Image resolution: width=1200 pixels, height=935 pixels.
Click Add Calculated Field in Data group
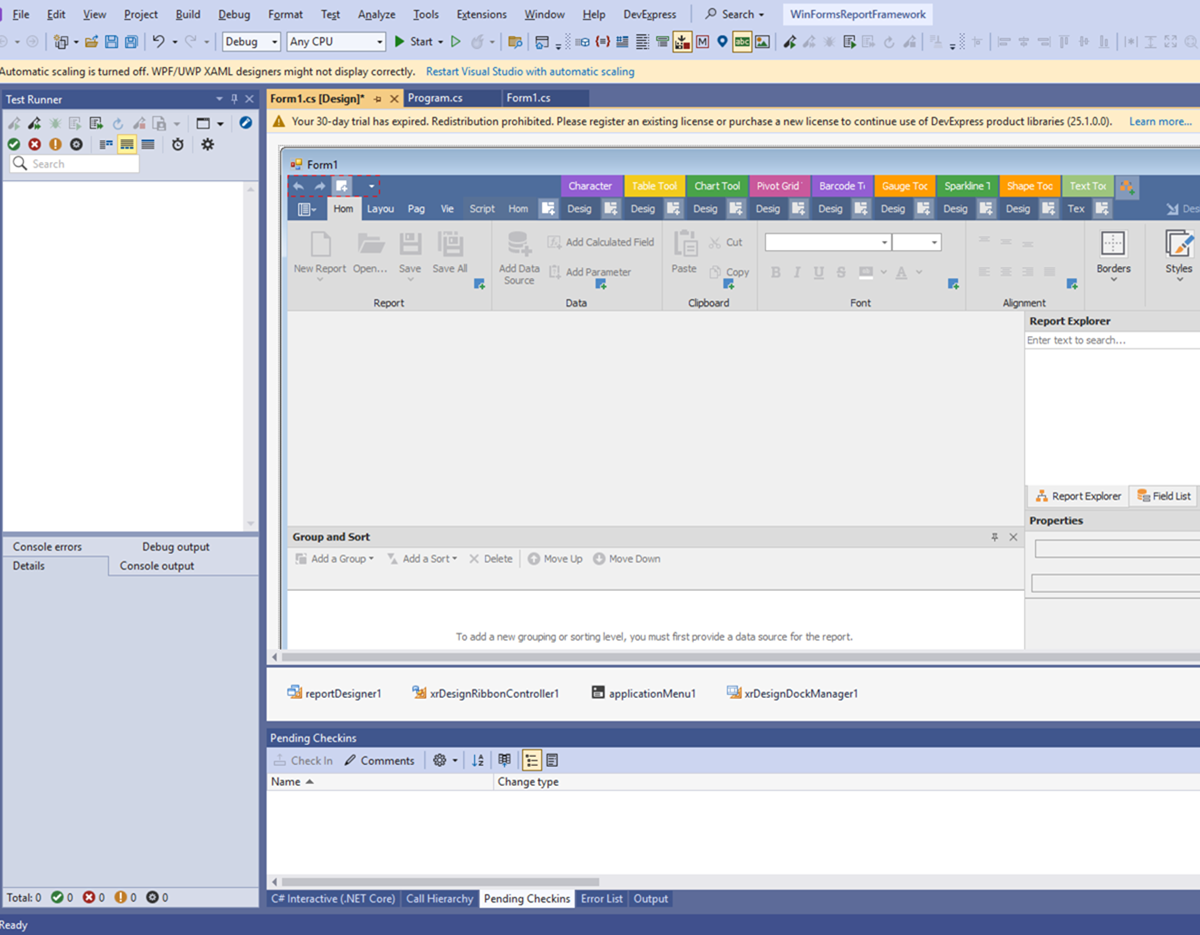click(x=601, y=242)
